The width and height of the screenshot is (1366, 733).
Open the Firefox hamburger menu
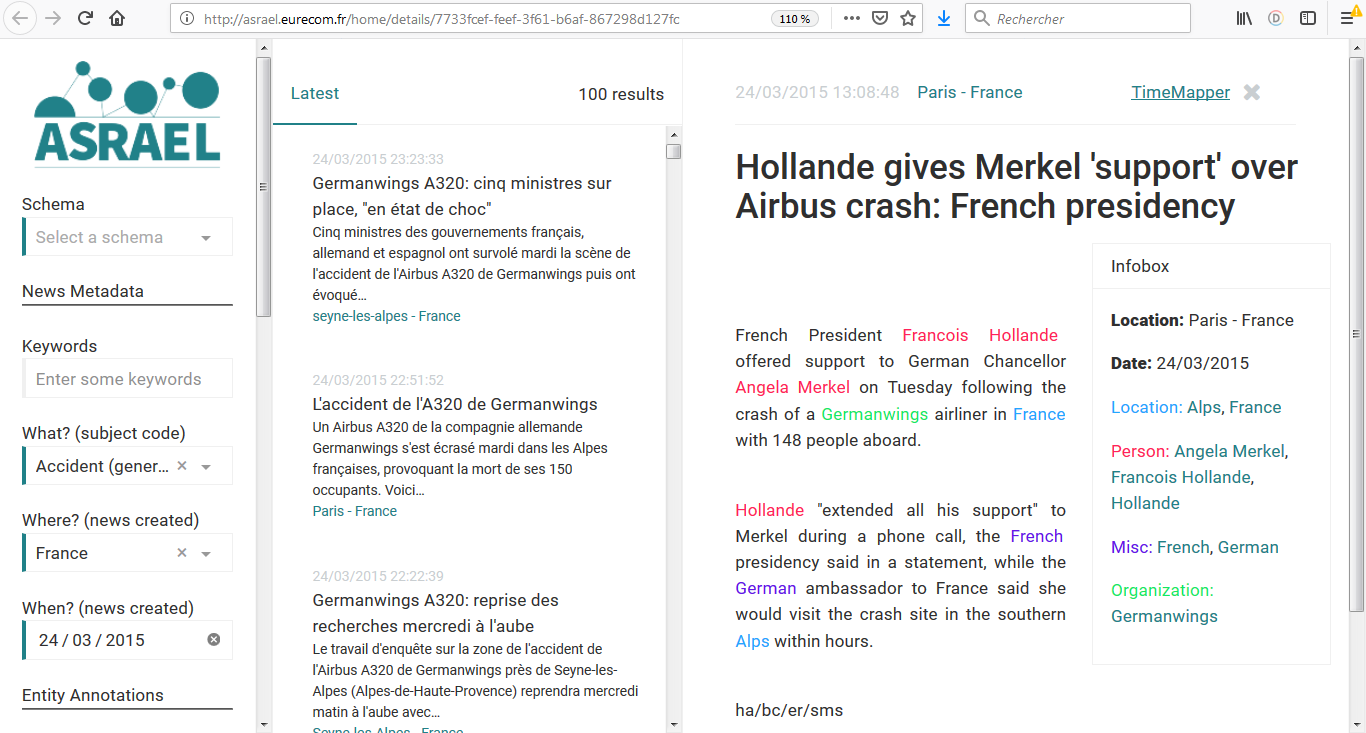[1349, 18]
